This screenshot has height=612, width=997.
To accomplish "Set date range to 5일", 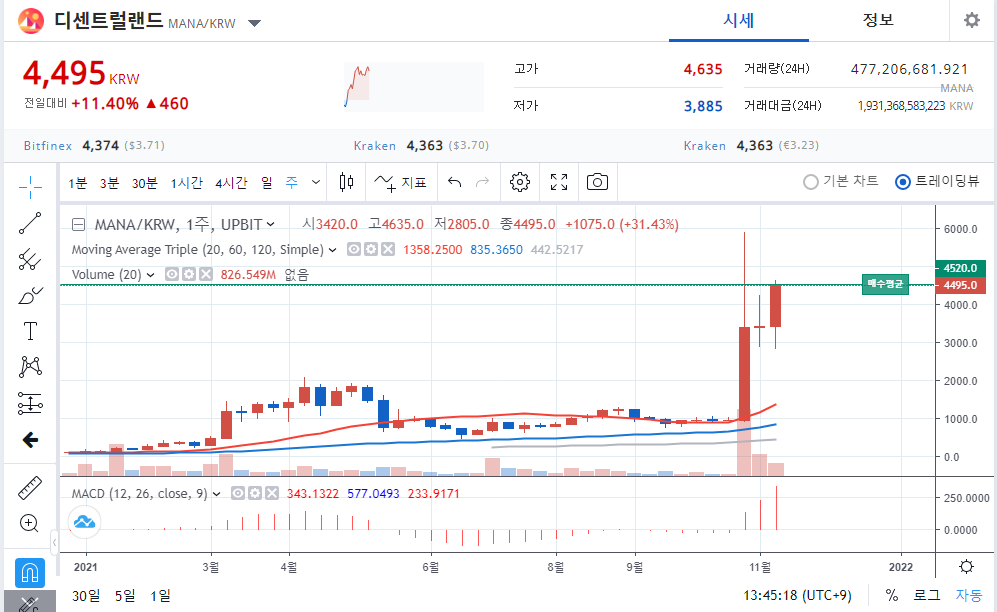I will (125, 595).
